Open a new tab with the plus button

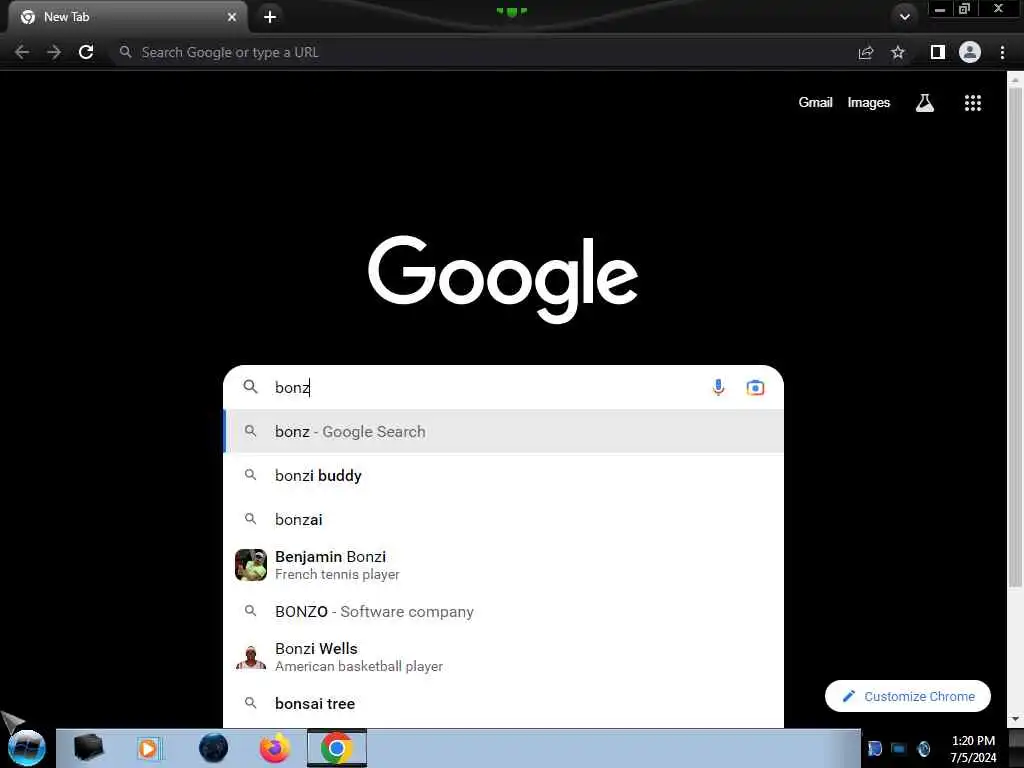(270, 17)
